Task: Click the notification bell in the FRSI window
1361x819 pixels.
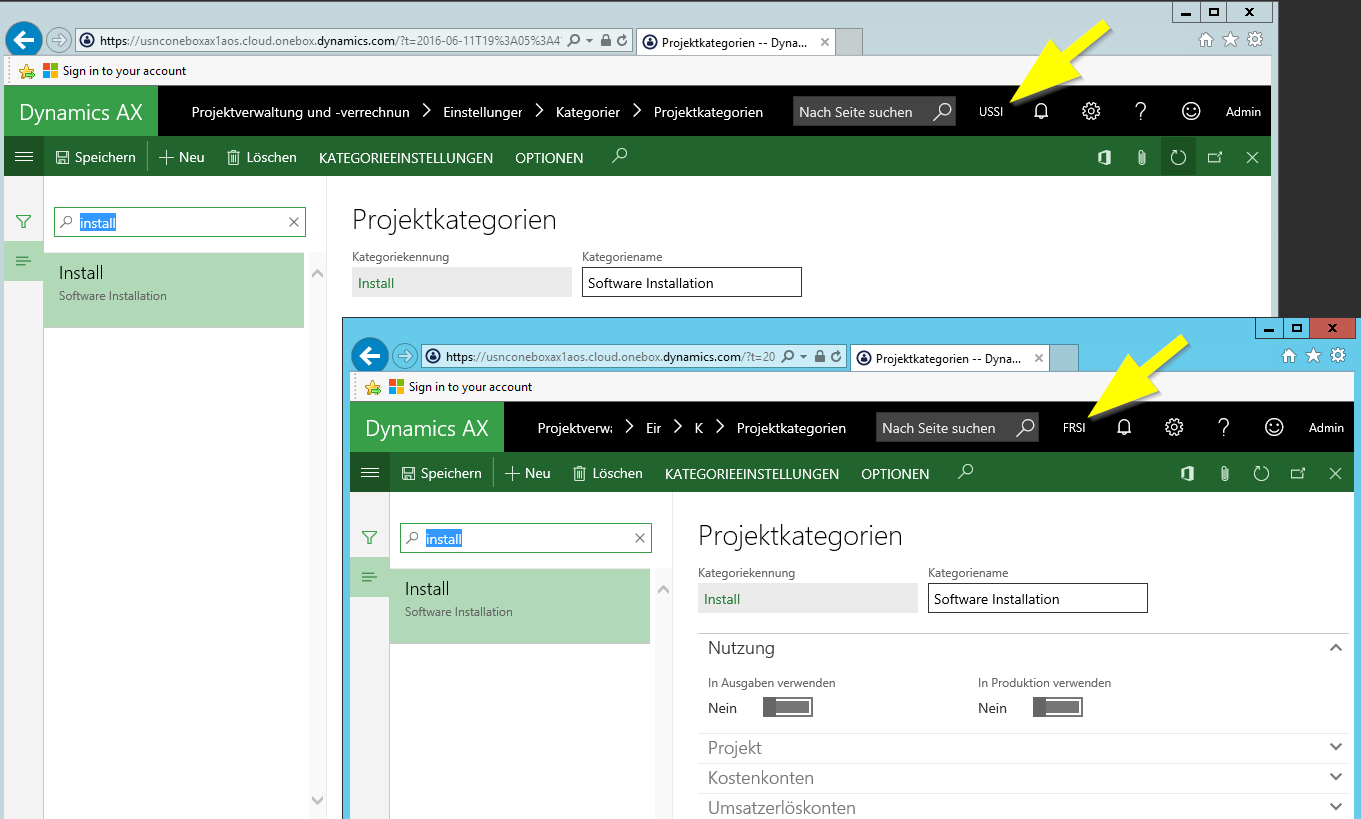Action: point(1124,428)
